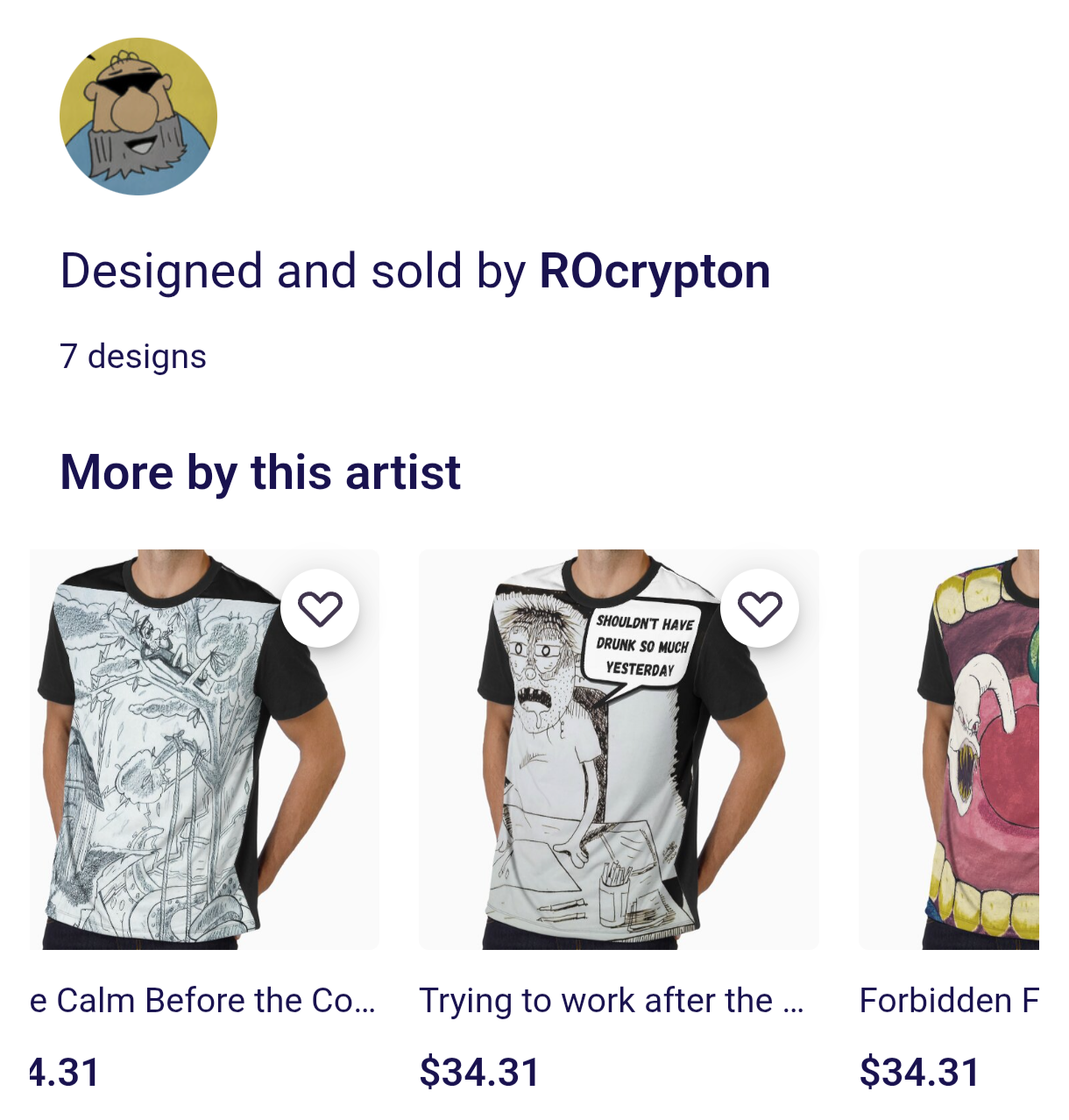Select the $34.31 price under Trying to work
1069x1120 pixels.
click(479, 1073)
